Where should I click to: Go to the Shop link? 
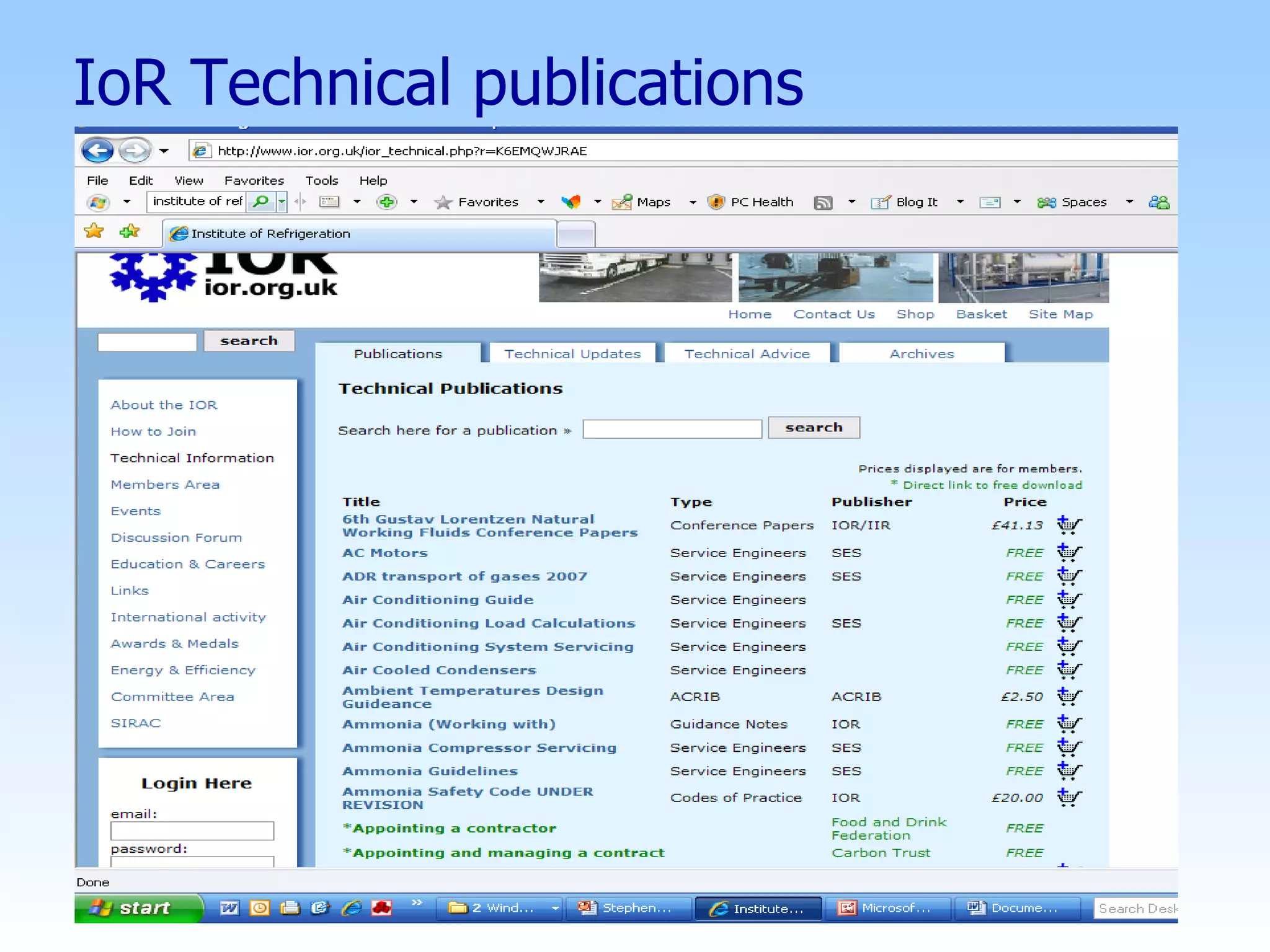[915, 314]
